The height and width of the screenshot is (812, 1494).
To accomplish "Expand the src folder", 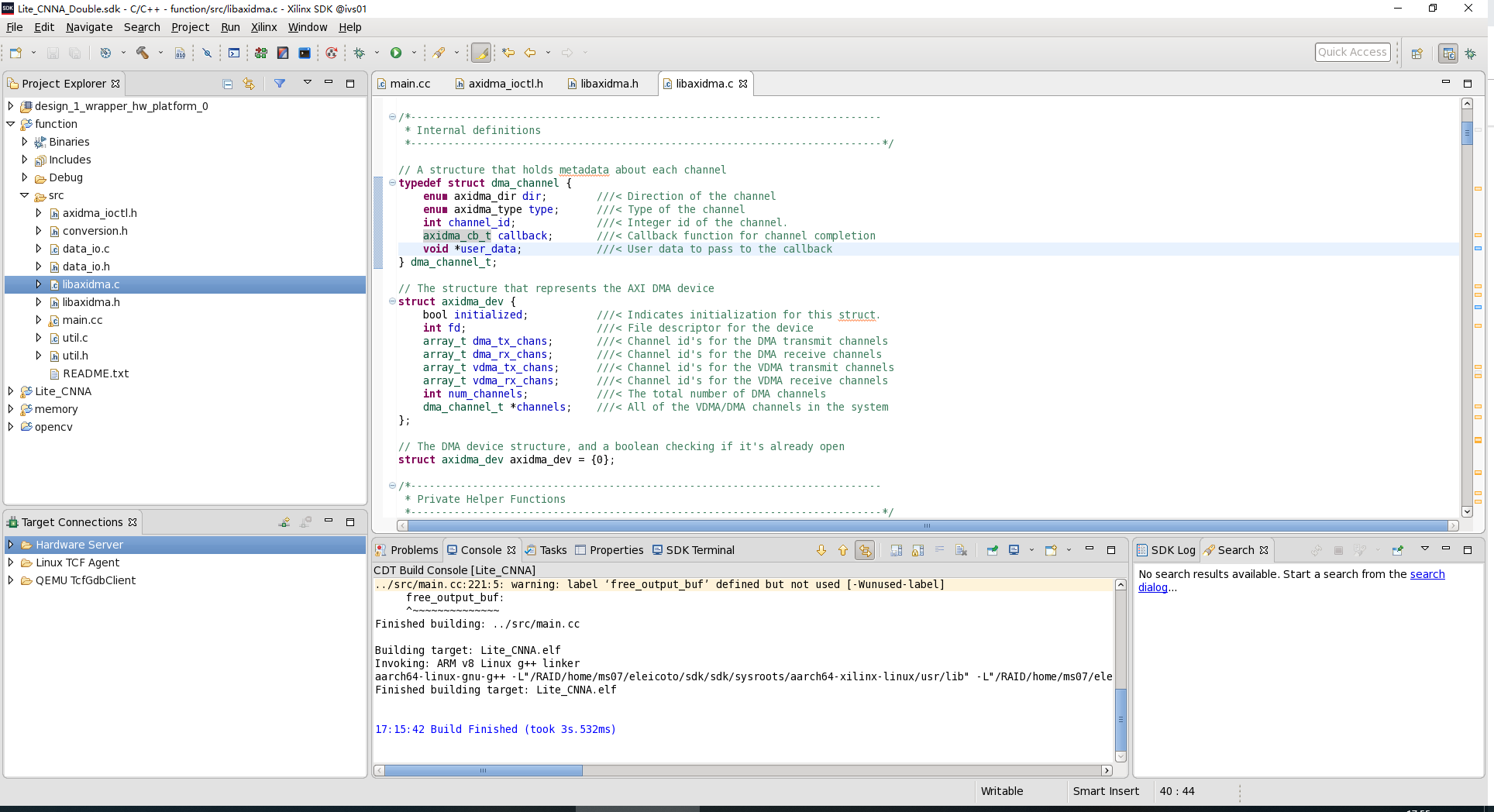I will click(x=24, y=195).
